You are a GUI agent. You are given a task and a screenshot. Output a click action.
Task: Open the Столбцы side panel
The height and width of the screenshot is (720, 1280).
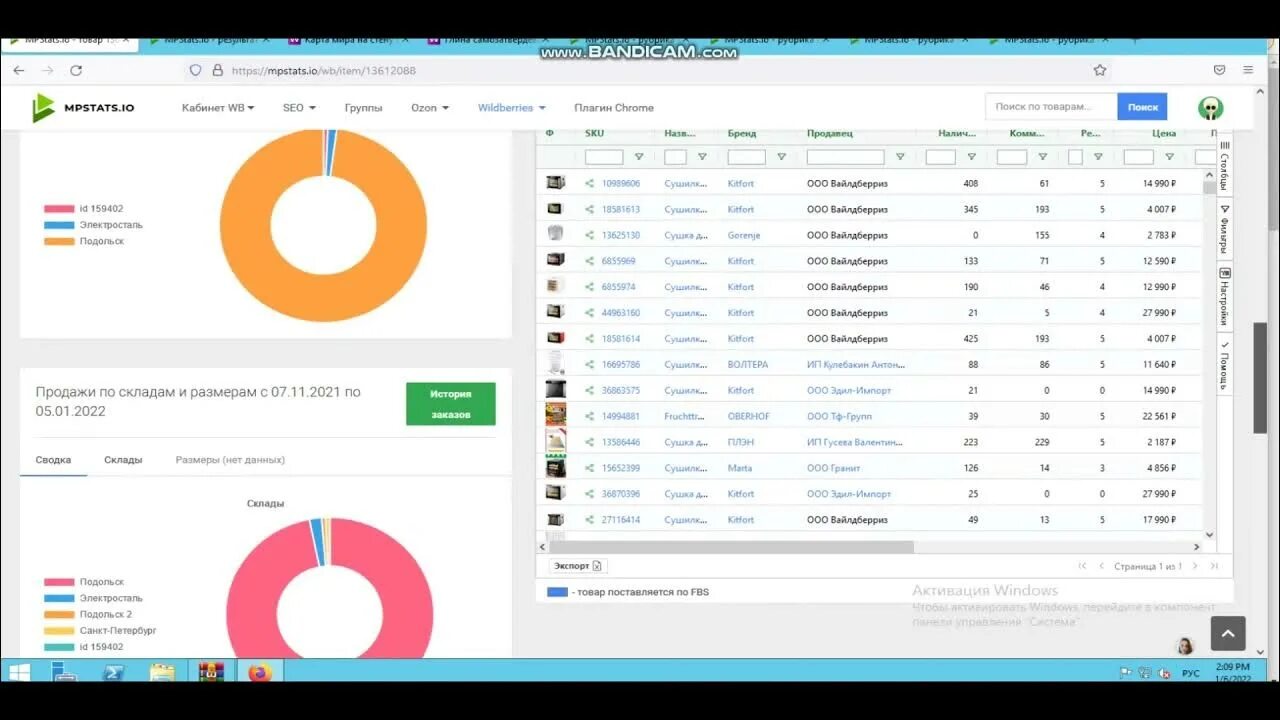tap(1224, 168)
